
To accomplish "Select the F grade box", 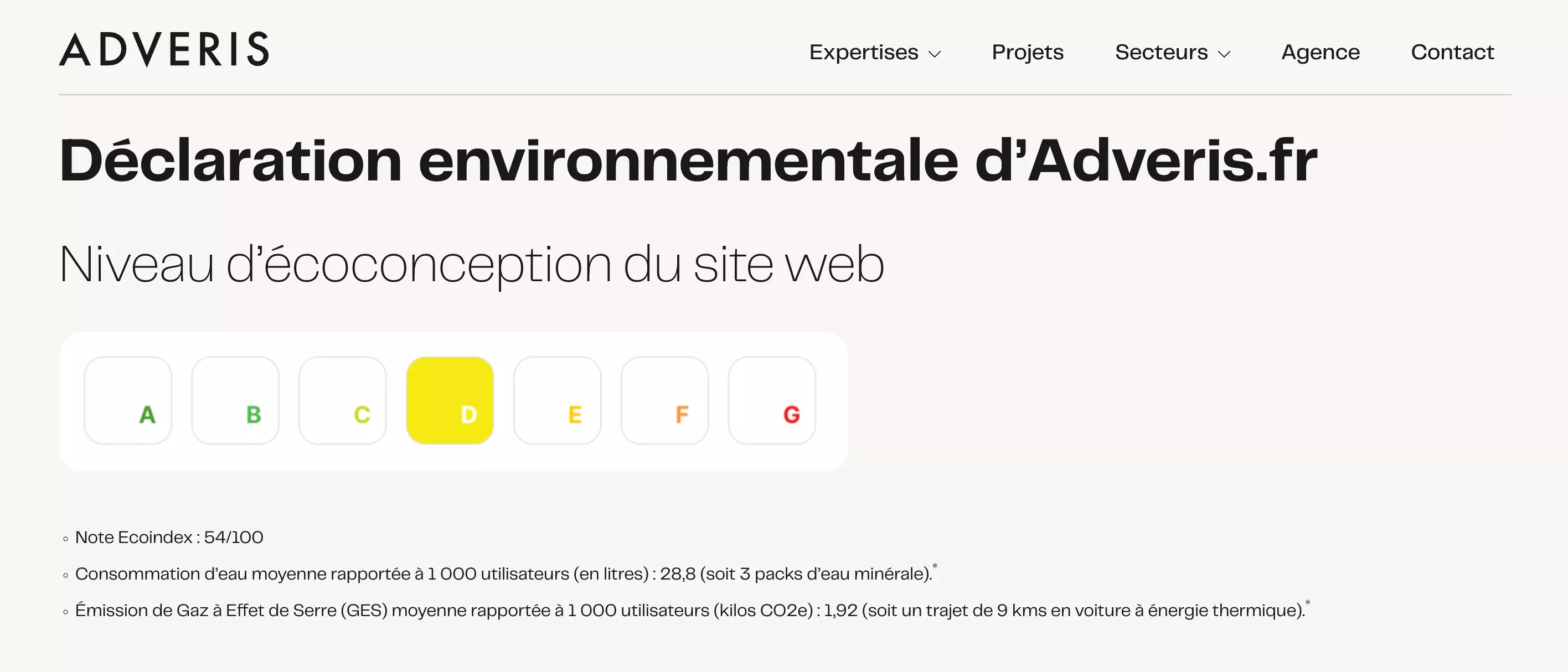I will pyautogui.click(x=665, y=401).
